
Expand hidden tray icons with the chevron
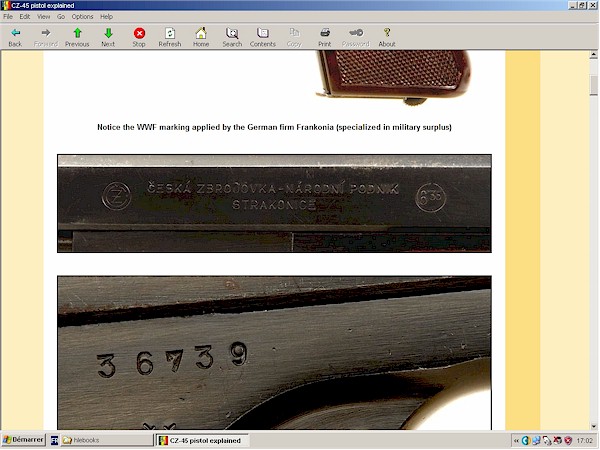tap(516, 441)
